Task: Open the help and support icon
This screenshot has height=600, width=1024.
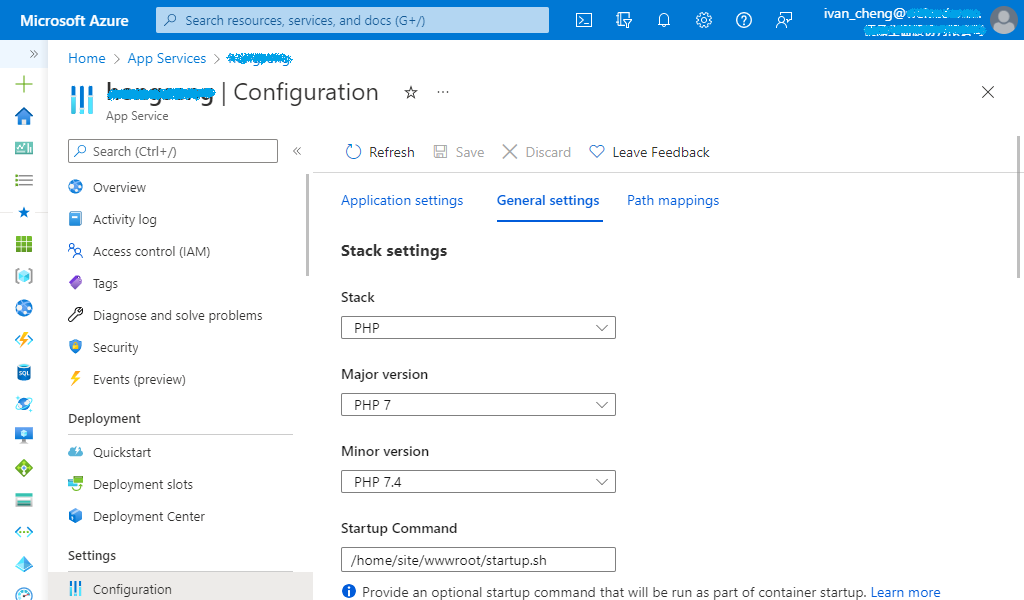Action: 743,20
